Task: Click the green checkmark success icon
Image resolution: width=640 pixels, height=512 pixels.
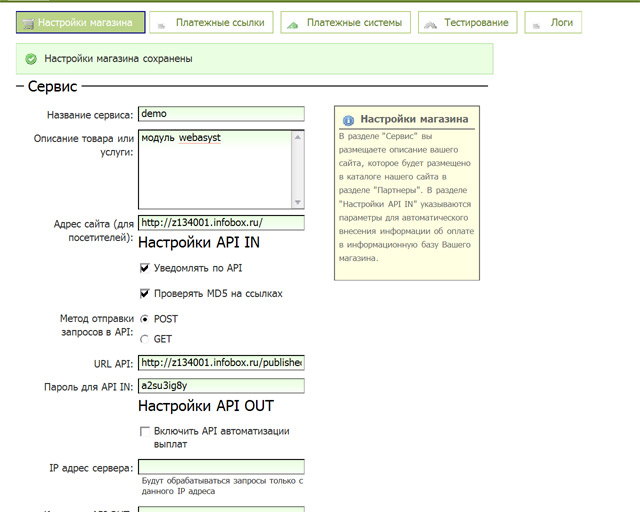Action: 30,59
